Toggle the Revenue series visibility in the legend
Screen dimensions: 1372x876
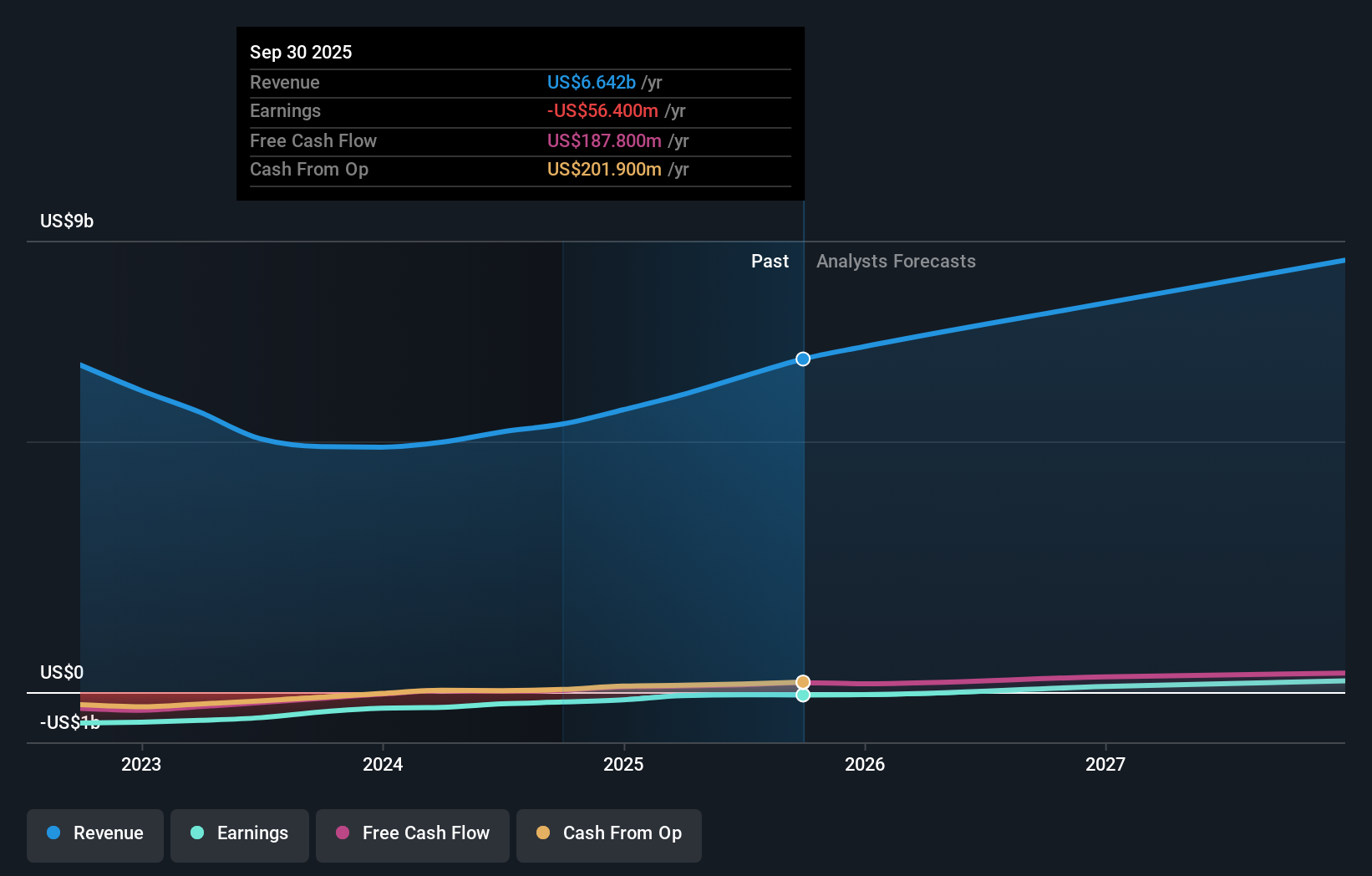tap(94, 833)
